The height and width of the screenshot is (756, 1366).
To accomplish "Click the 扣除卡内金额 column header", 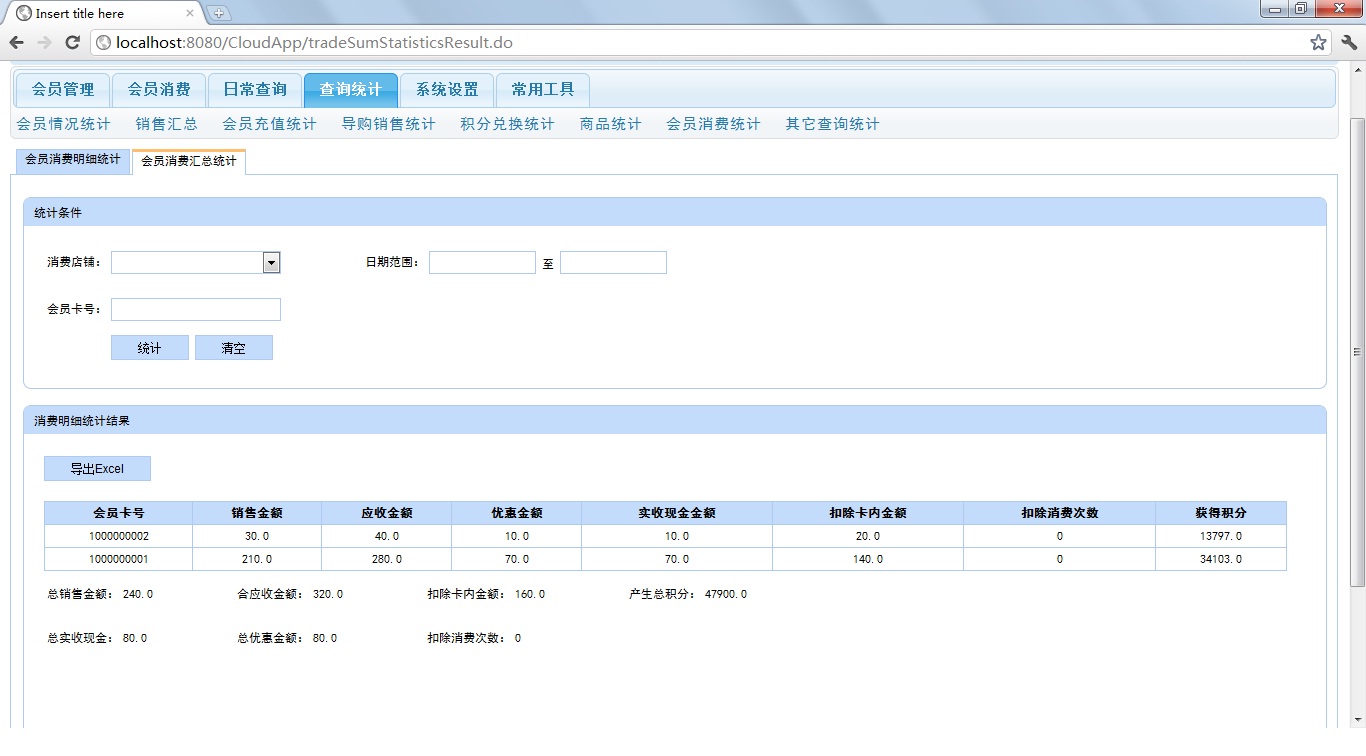I will 868,513.
